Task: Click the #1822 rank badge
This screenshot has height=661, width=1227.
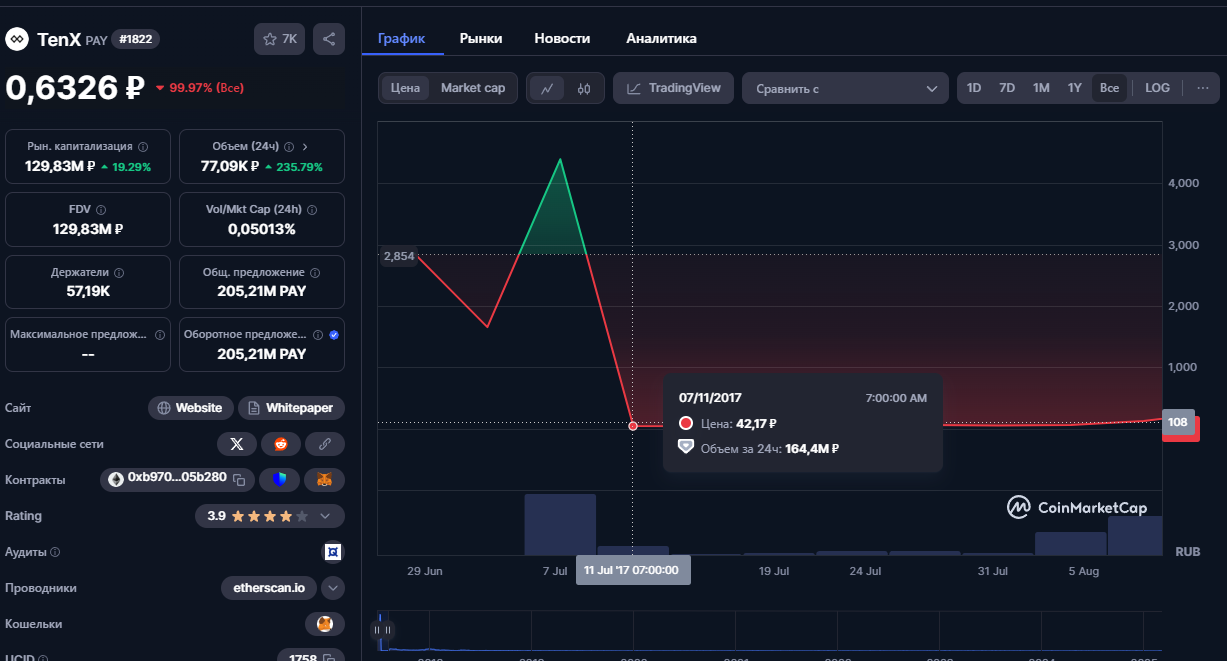Action: click(137, 40)
